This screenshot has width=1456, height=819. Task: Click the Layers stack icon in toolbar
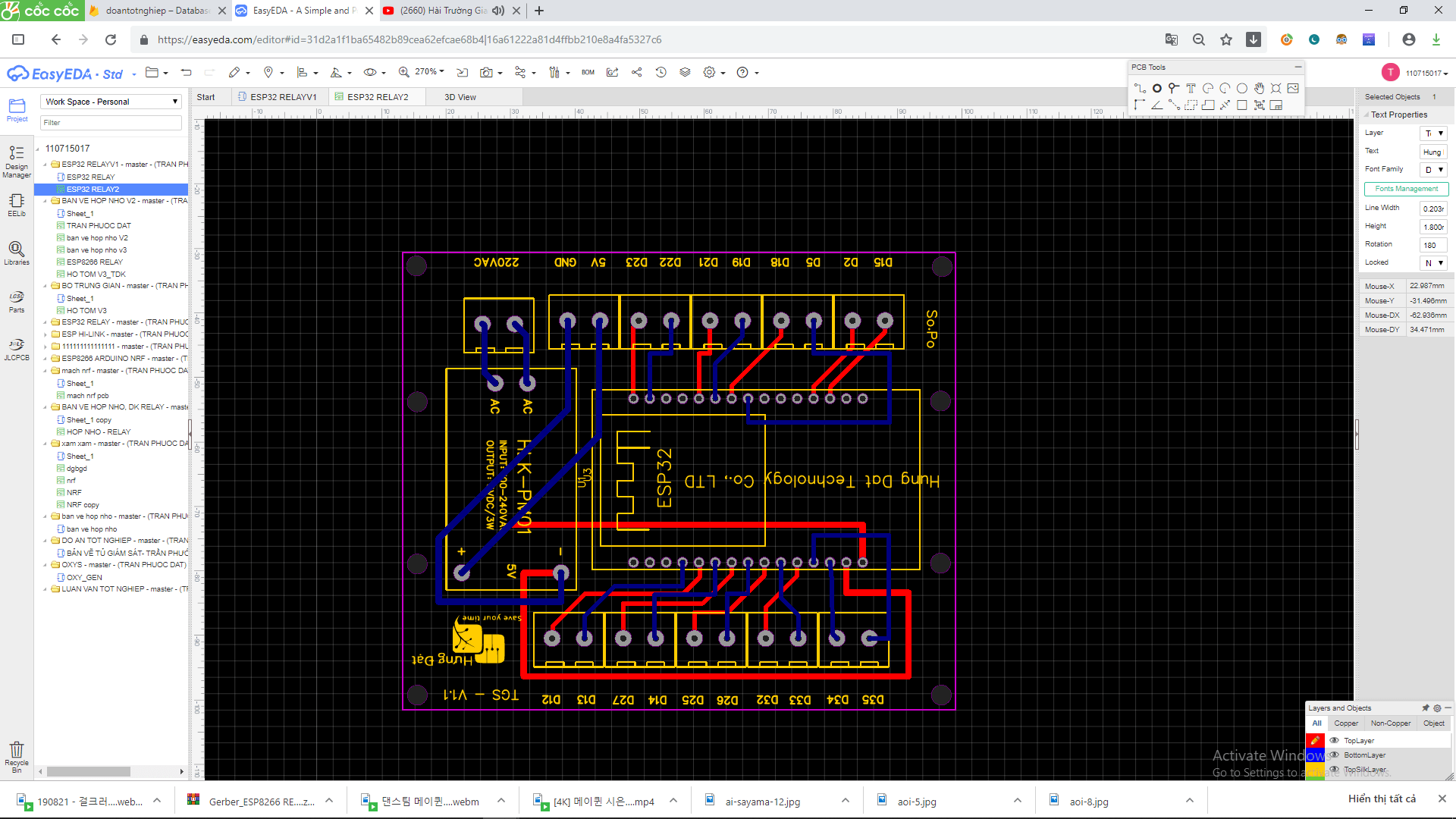click(685, 73)
